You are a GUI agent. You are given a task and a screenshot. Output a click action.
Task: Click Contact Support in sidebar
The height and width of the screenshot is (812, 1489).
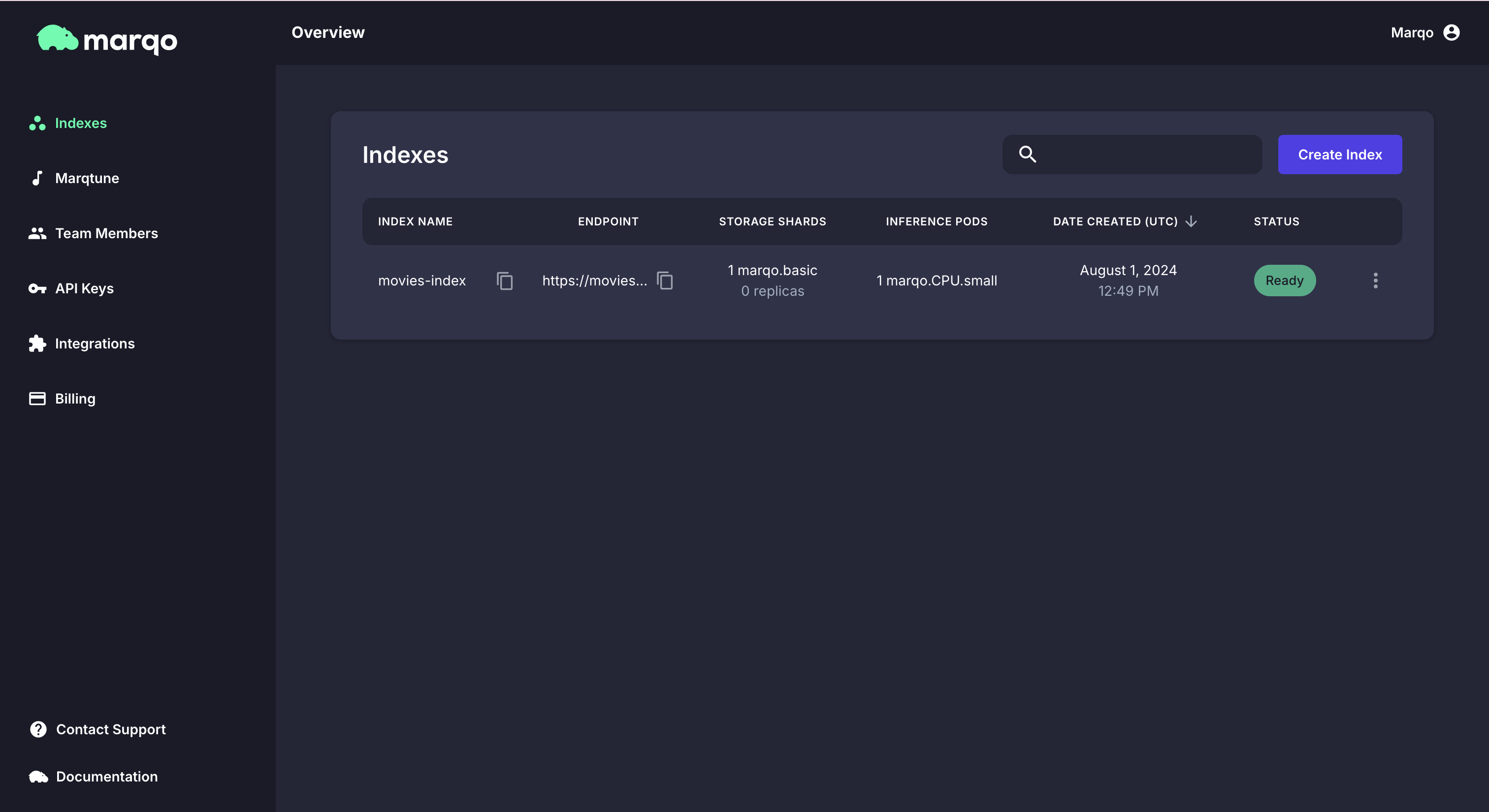(x=110, y=729)
